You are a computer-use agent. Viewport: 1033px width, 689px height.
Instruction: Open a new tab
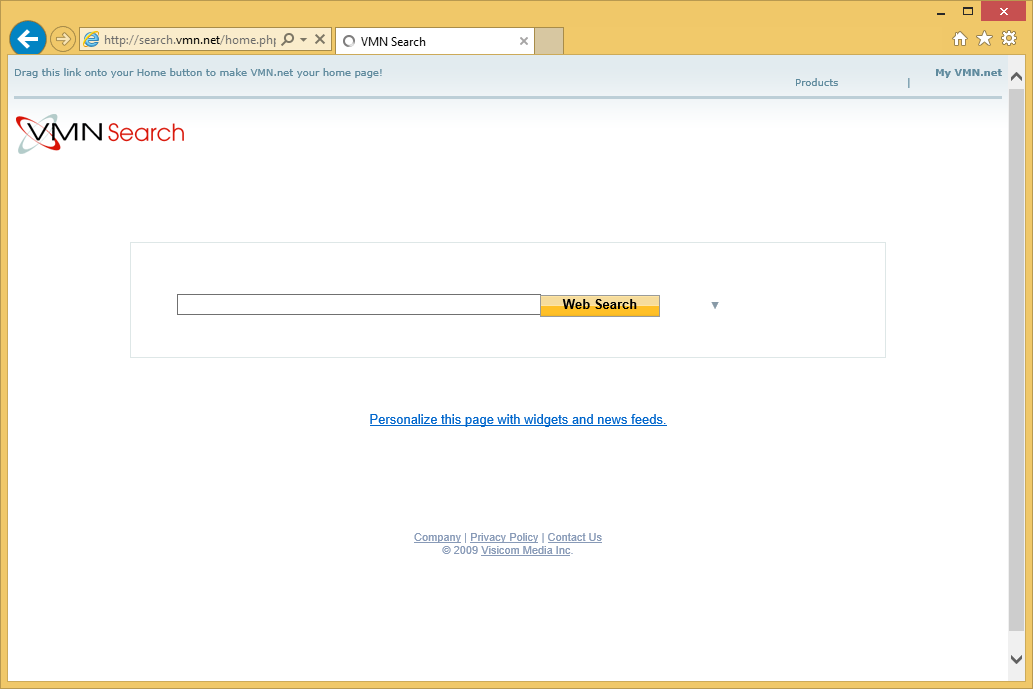click(549, 41)
